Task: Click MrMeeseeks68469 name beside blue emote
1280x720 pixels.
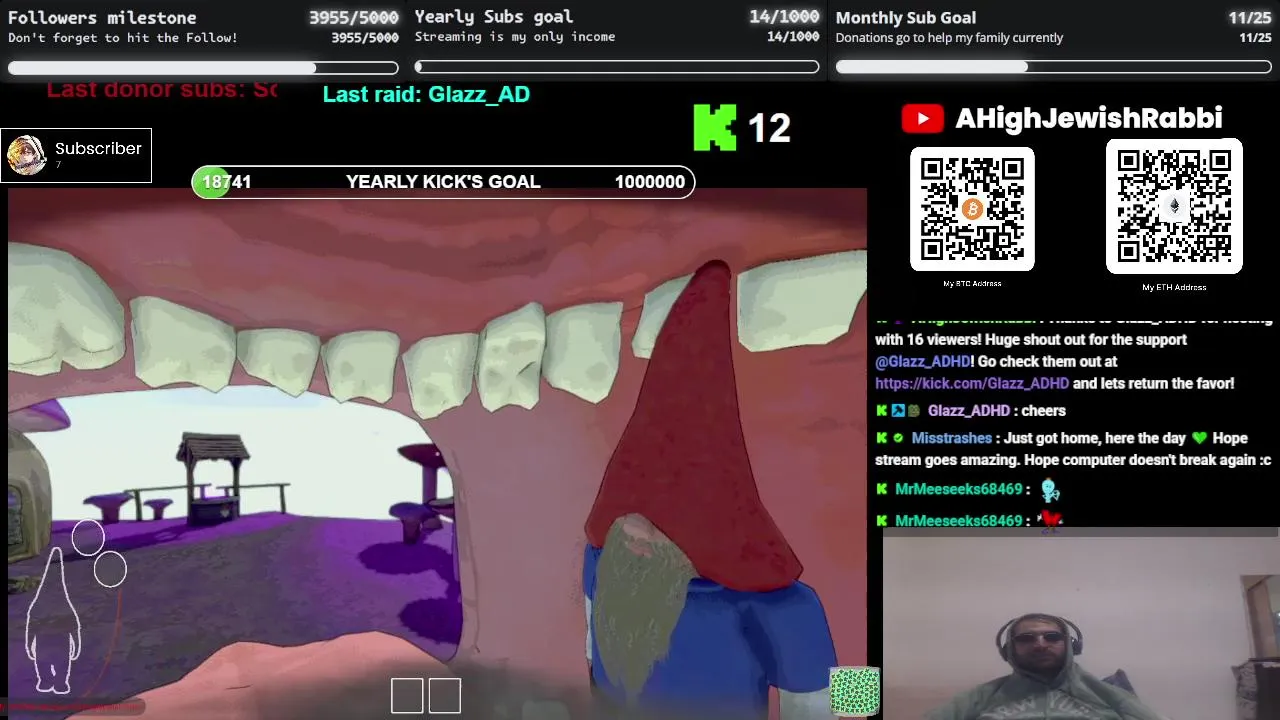Action: tap(958, 489)
